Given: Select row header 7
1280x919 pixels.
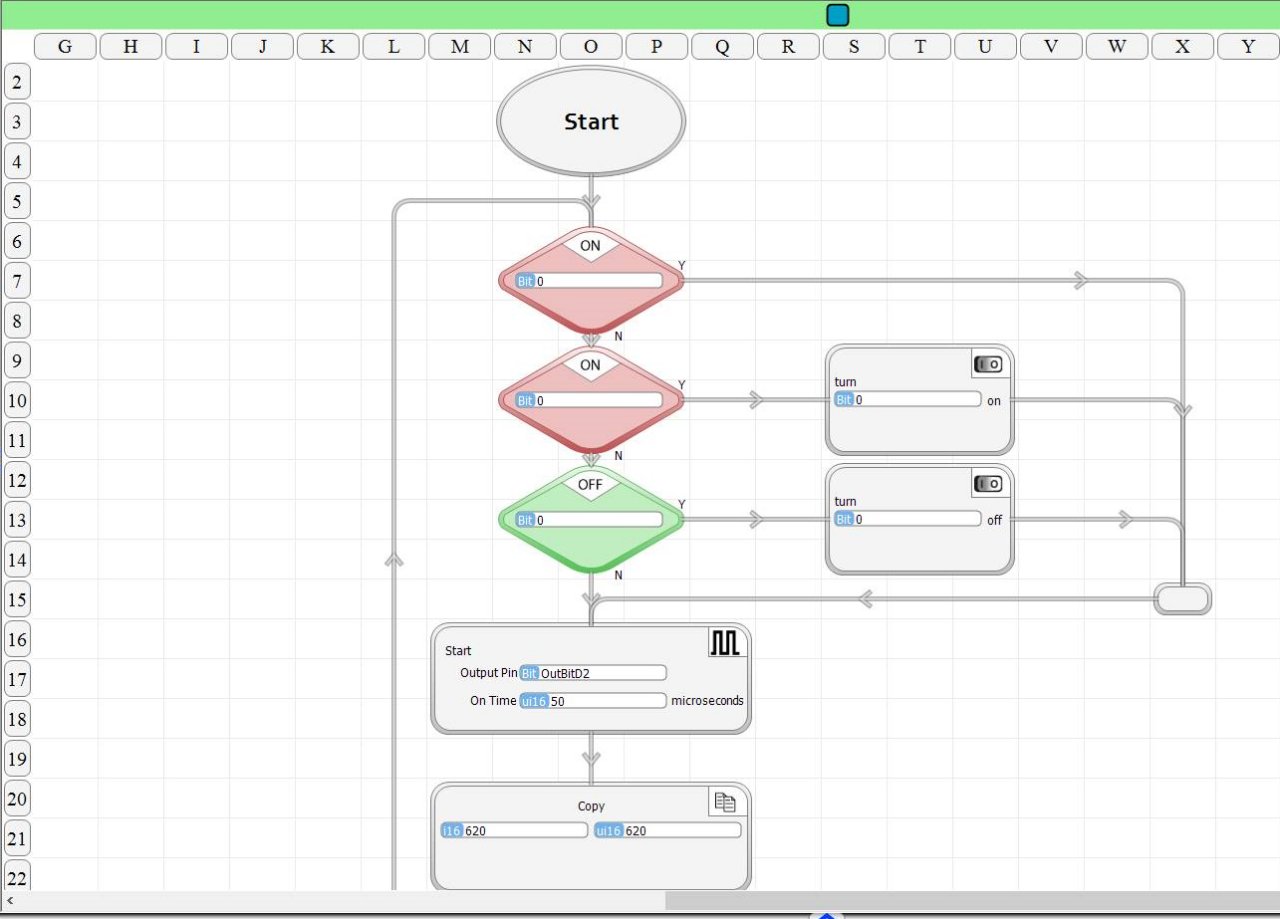Looking at the screenshot, I should pyautogui.click(x=17, y=281).
